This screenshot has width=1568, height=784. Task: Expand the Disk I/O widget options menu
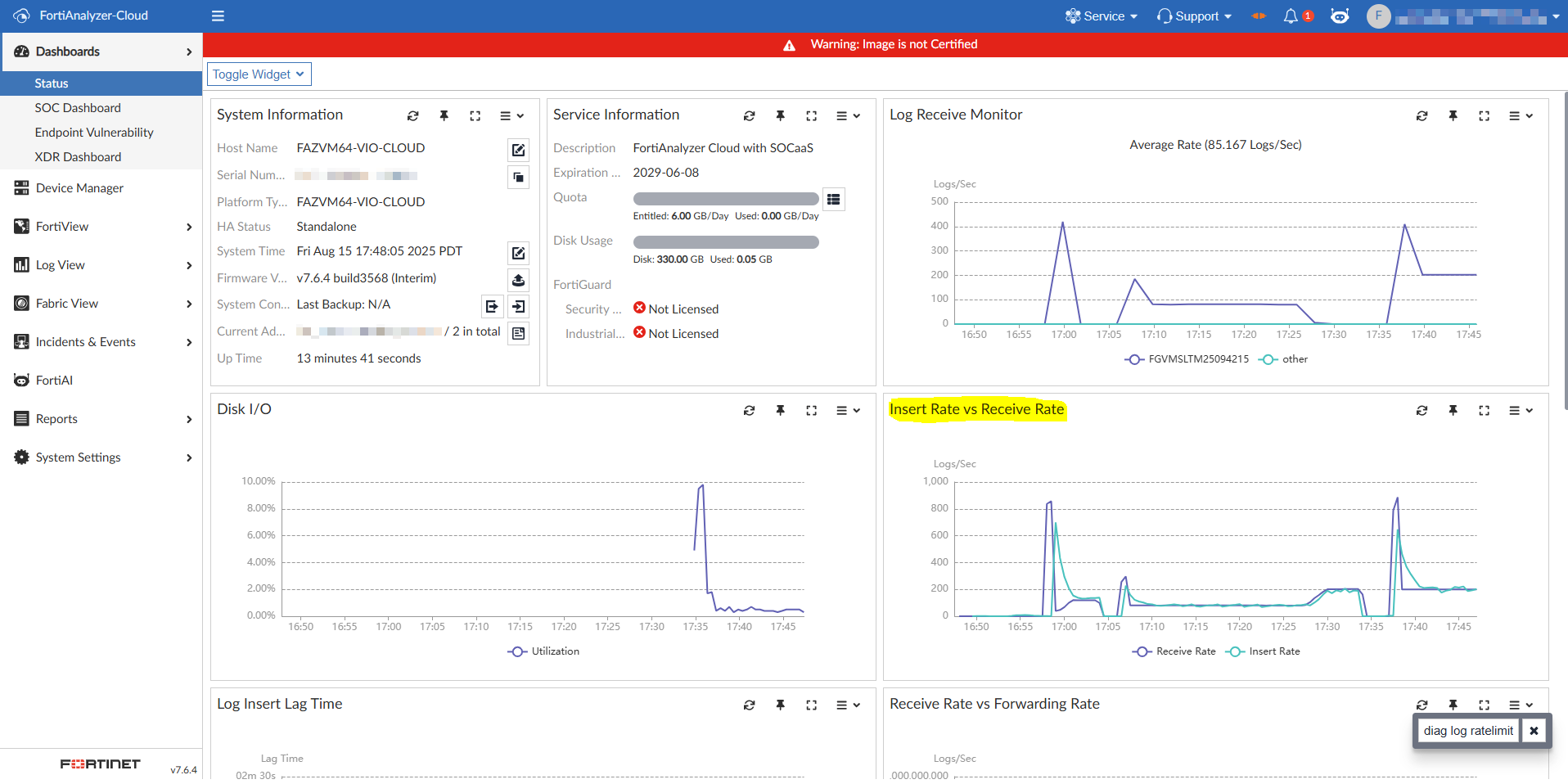coord(848,411)
